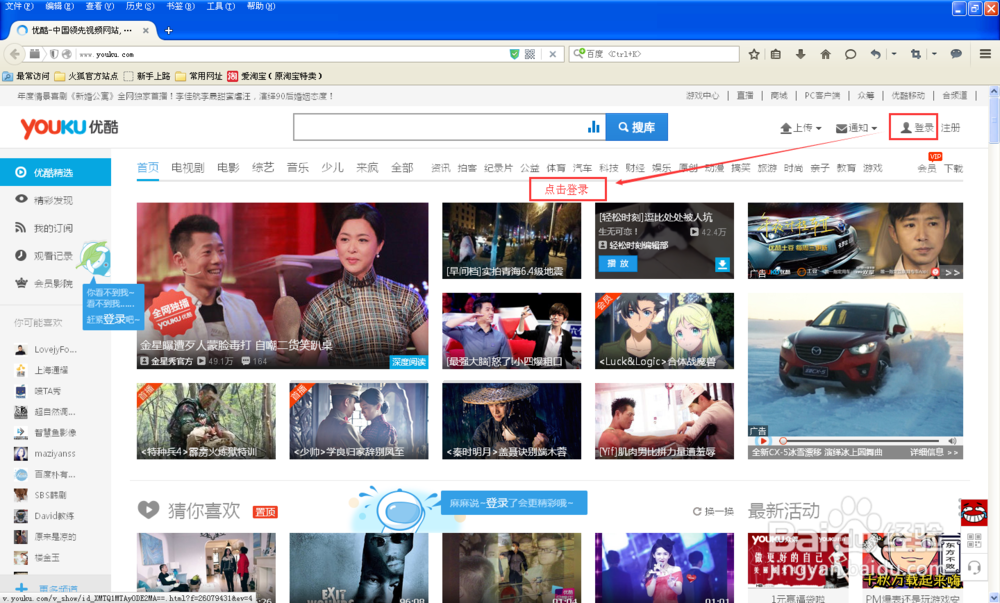The width and height of the screenshot is (1000, 603).
Task: Open the 文件 menu
Action: (x=19, y=6)
